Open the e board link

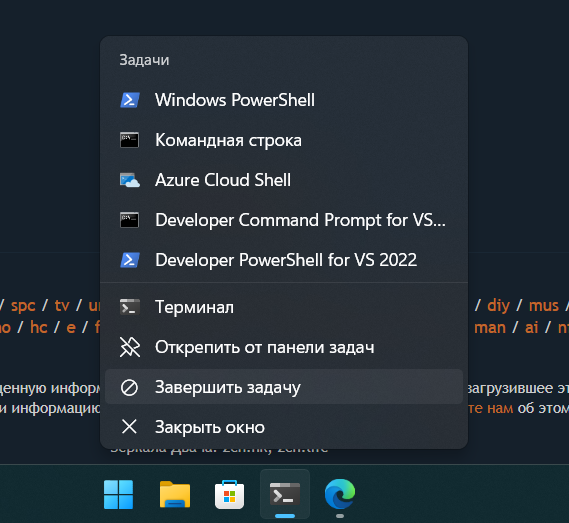(x=71, y=328)
